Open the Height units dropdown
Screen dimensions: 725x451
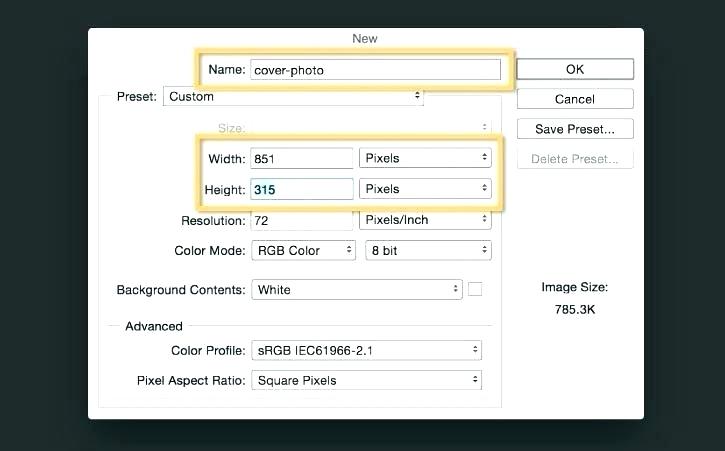pos(425,188)
